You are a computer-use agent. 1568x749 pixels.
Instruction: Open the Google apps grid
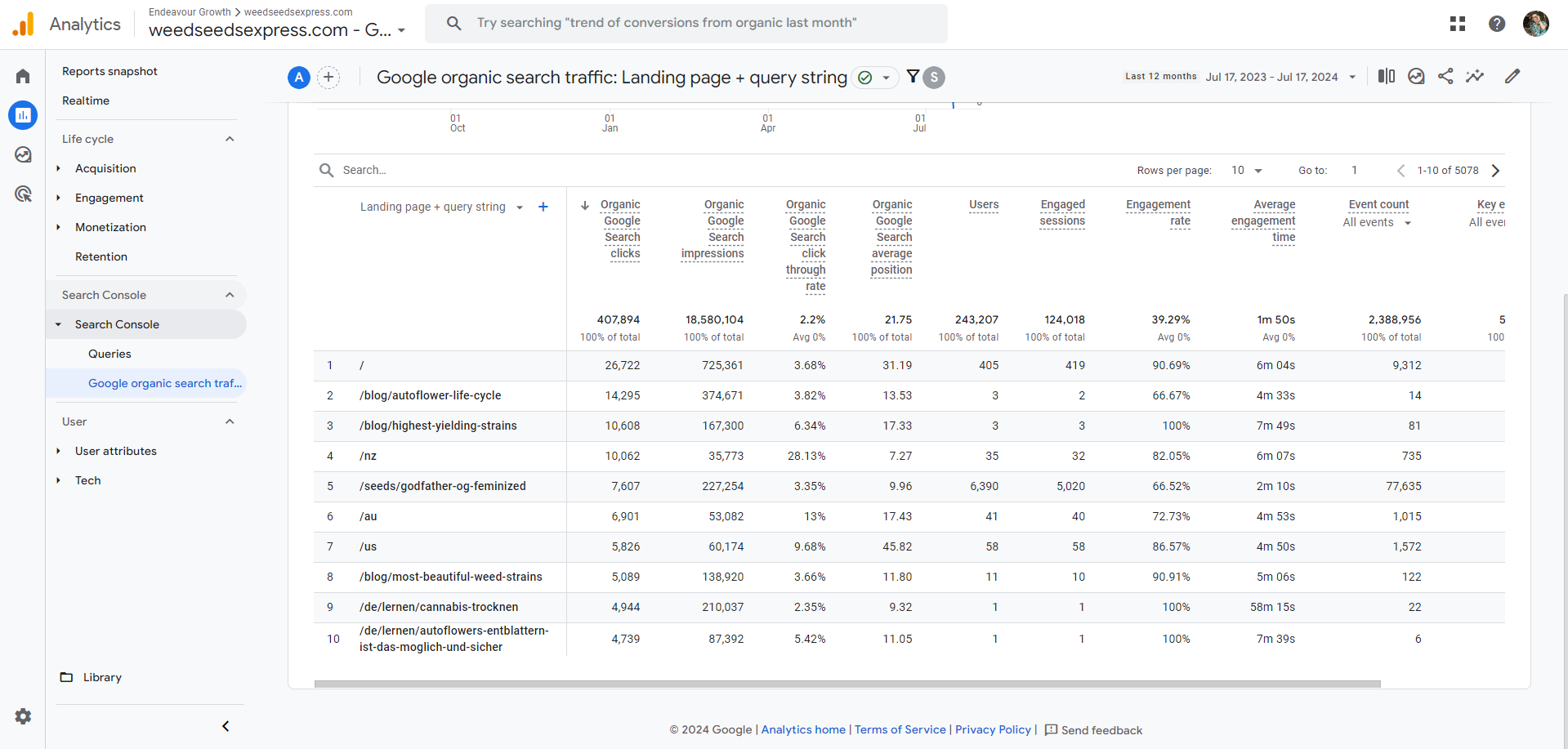pyautogui.click(x=1458, y=24)
